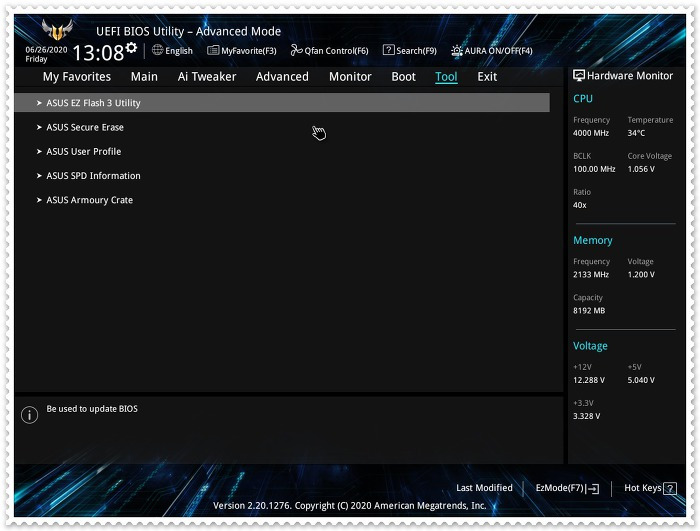Expand arrow beside ASUS Secure Erase
This screenshot has width=700, height=531.
(x=39, y=127)
